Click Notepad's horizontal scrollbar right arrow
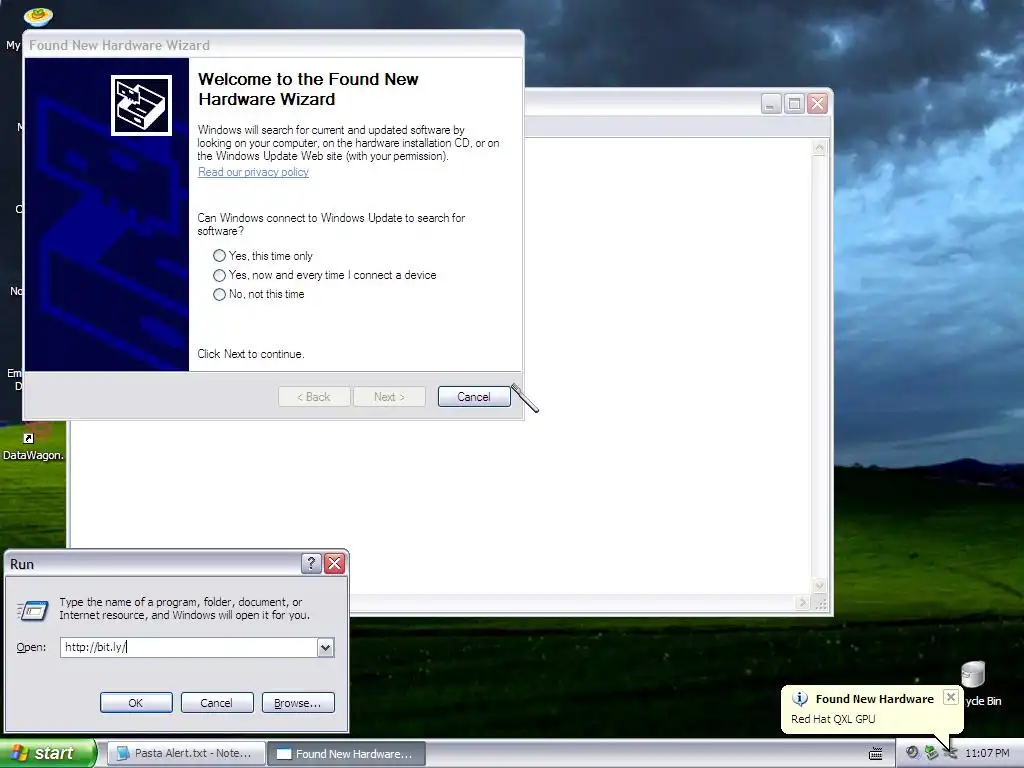The width and height of the screenshot is (1024, 768). click(x=803, y=603)
